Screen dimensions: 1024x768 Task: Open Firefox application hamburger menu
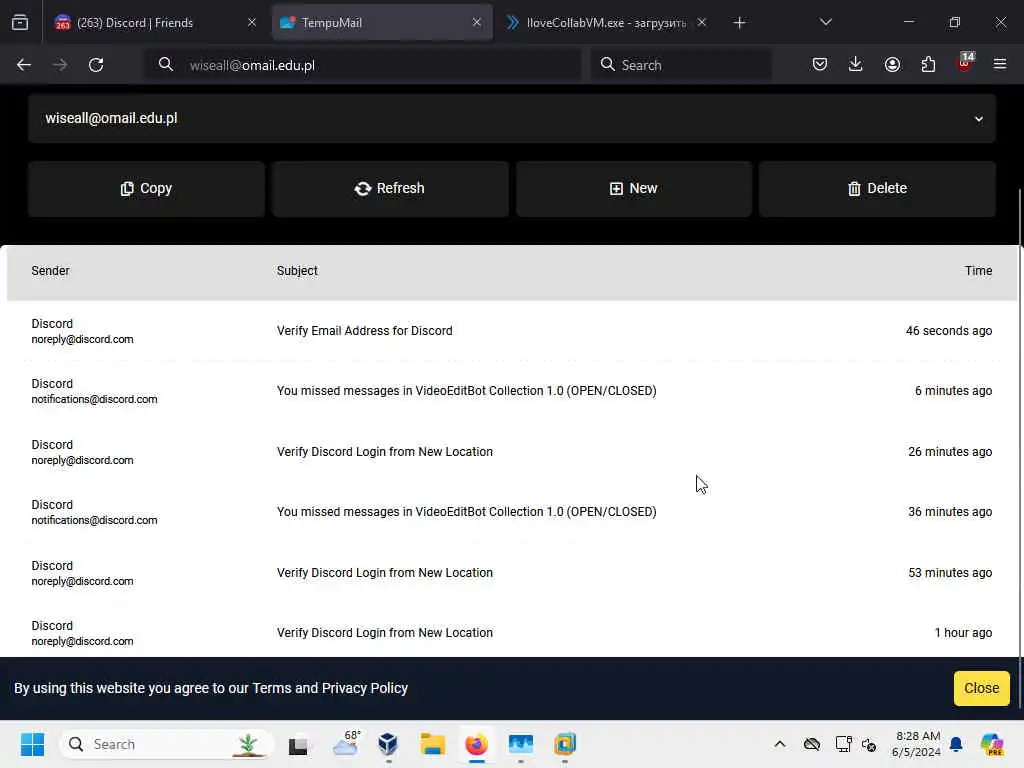(1000, 65)
